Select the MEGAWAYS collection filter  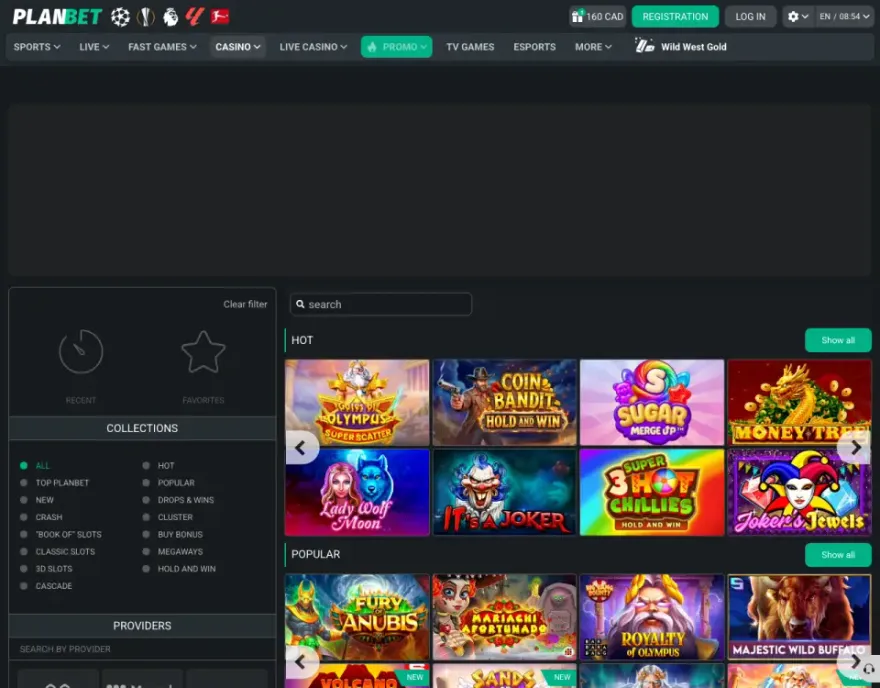[172, 551]
